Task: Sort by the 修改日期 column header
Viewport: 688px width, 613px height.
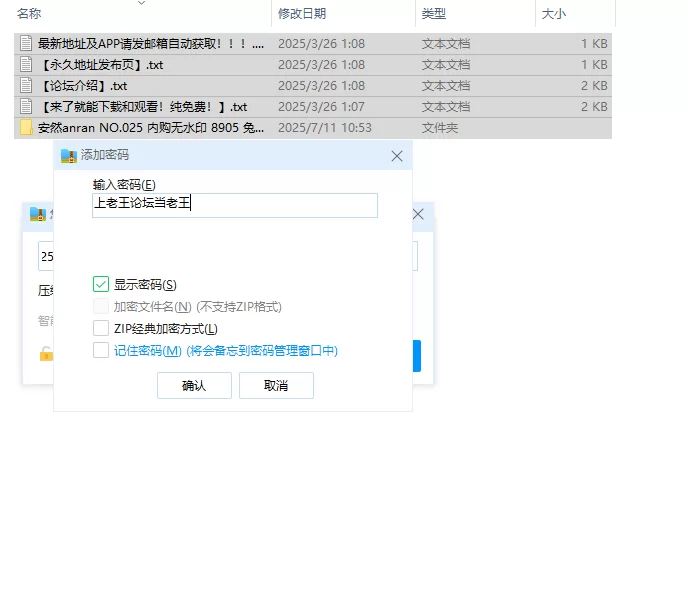Action: pyautogui.click(x=302, y=14)
